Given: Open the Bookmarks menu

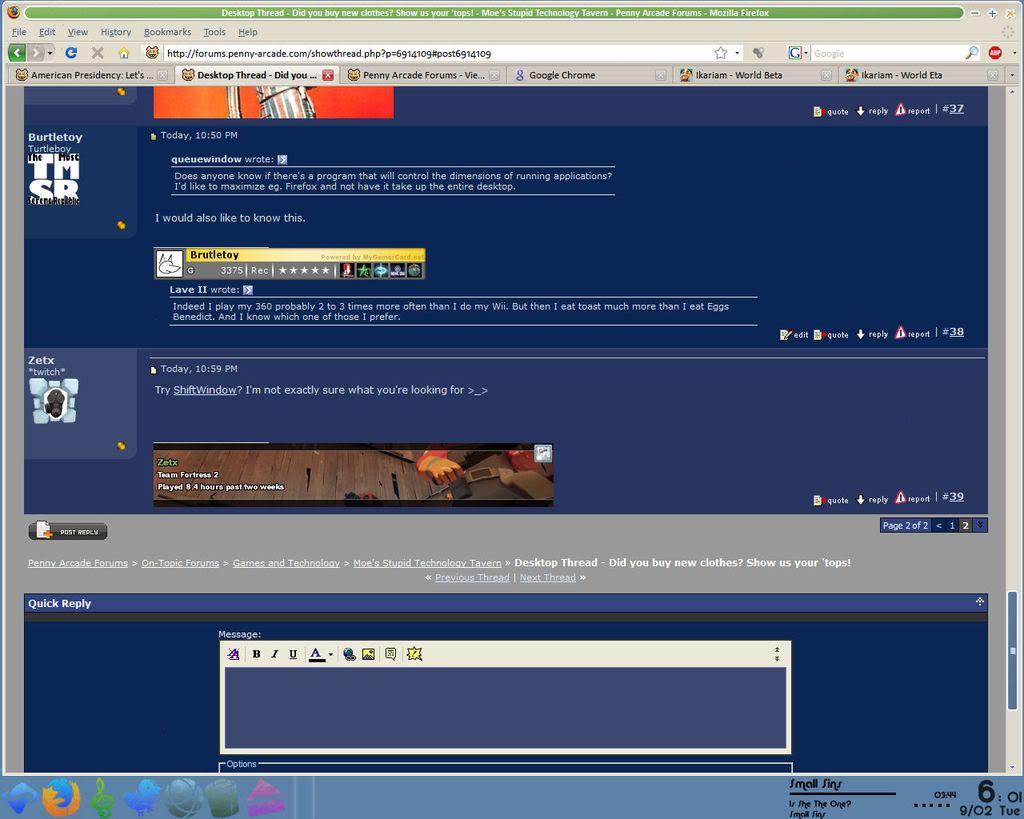Looking at the screenshot, I should 167,32.
